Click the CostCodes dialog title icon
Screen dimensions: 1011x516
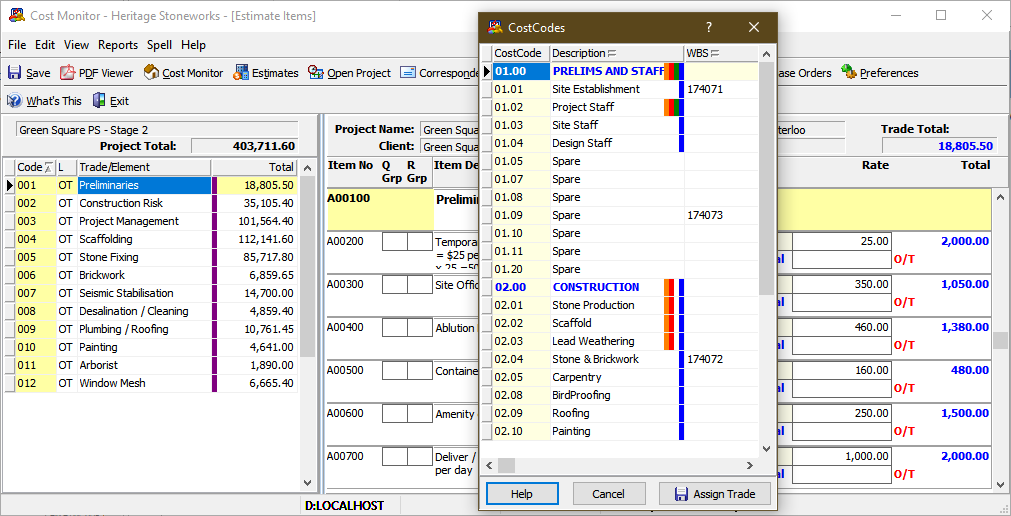click(495, 27)
